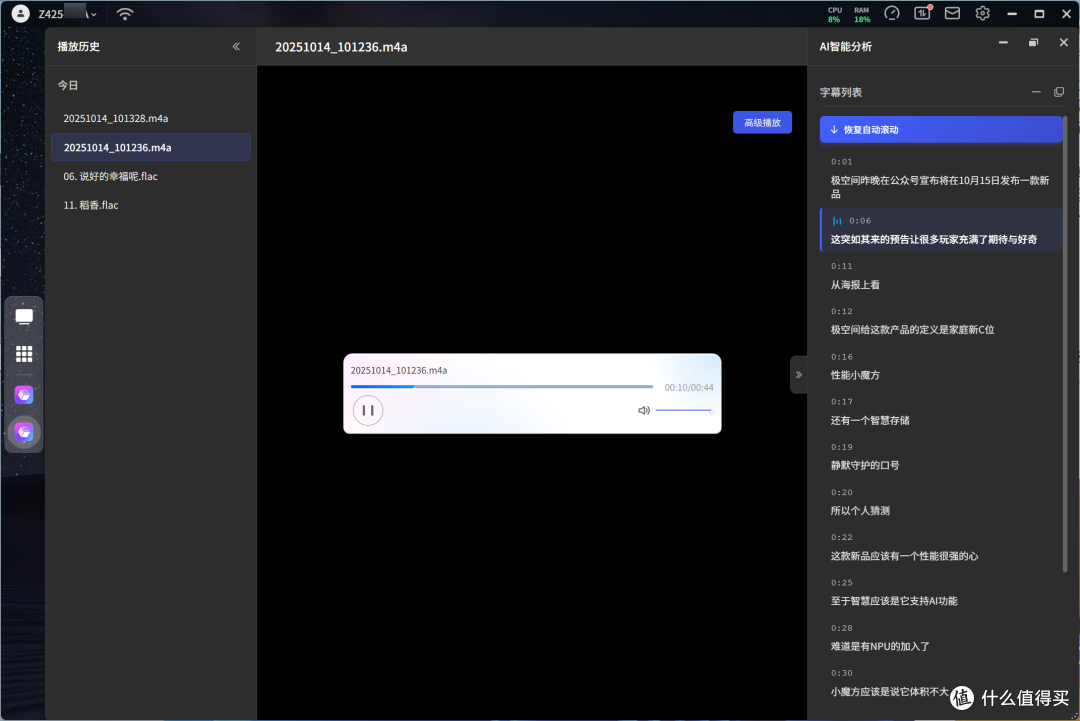1080x721 pixels.
Task: Open the active purple player app in the dock
Action: click(x=24, y=432)
